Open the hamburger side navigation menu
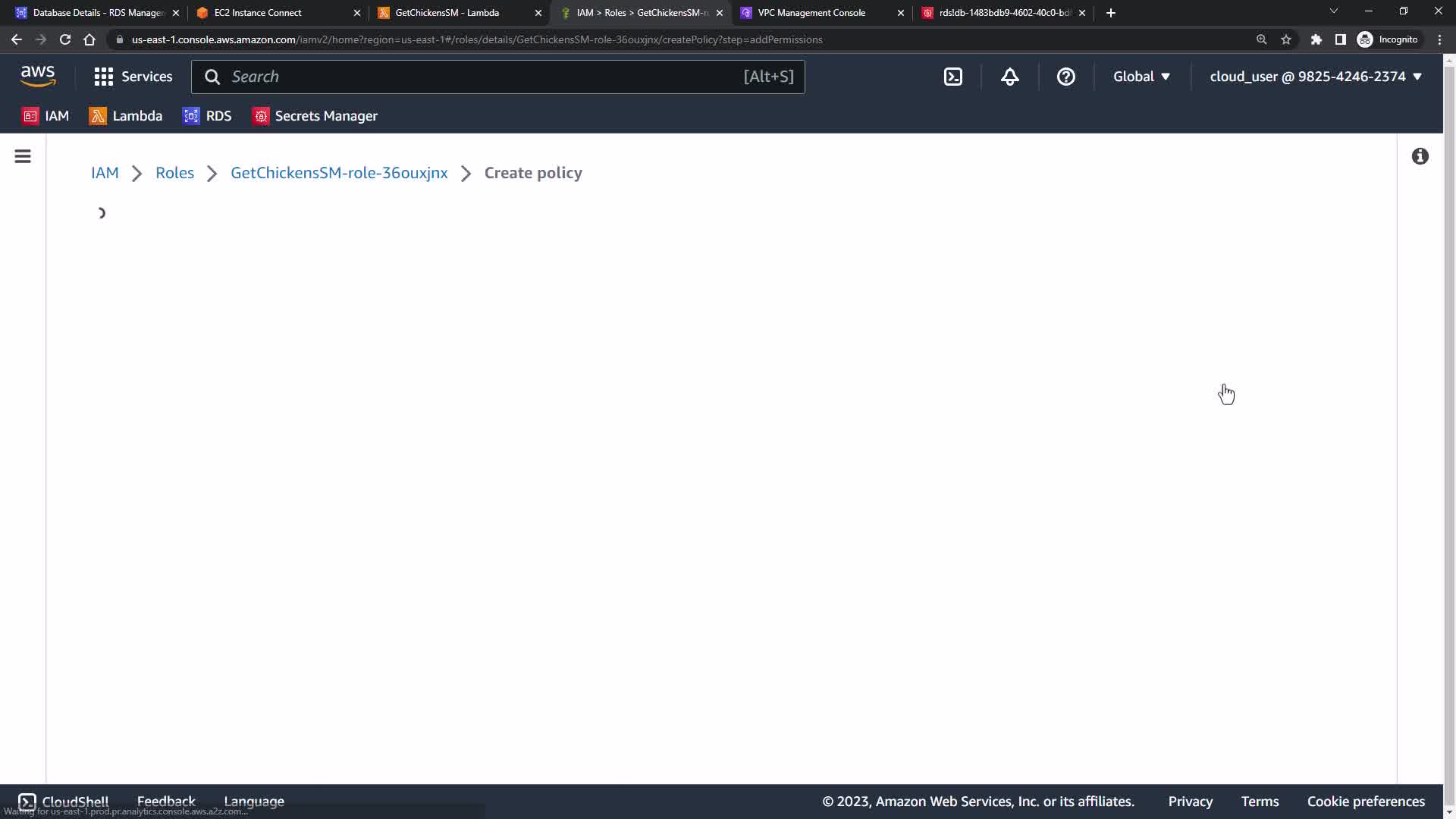 click(x=23, y=157)
